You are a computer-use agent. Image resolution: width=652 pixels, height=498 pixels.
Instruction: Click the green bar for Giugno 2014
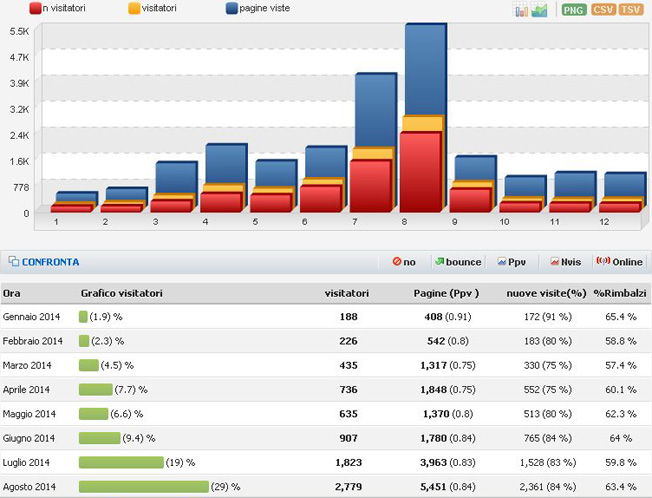(100, 438)
